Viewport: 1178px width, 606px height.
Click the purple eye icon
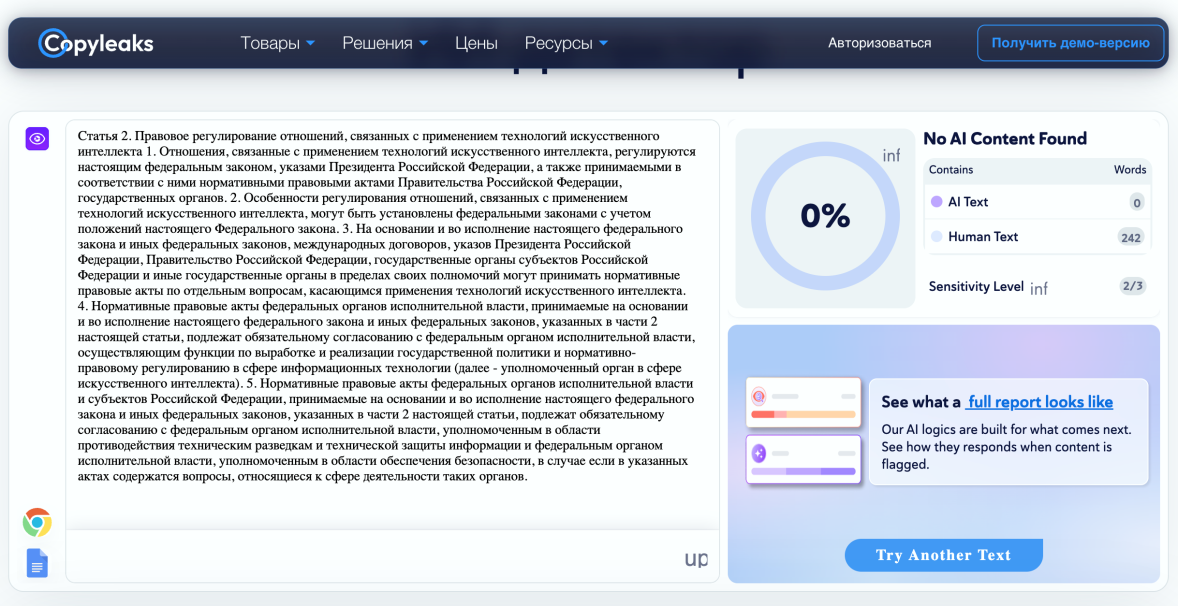(37, 139)
